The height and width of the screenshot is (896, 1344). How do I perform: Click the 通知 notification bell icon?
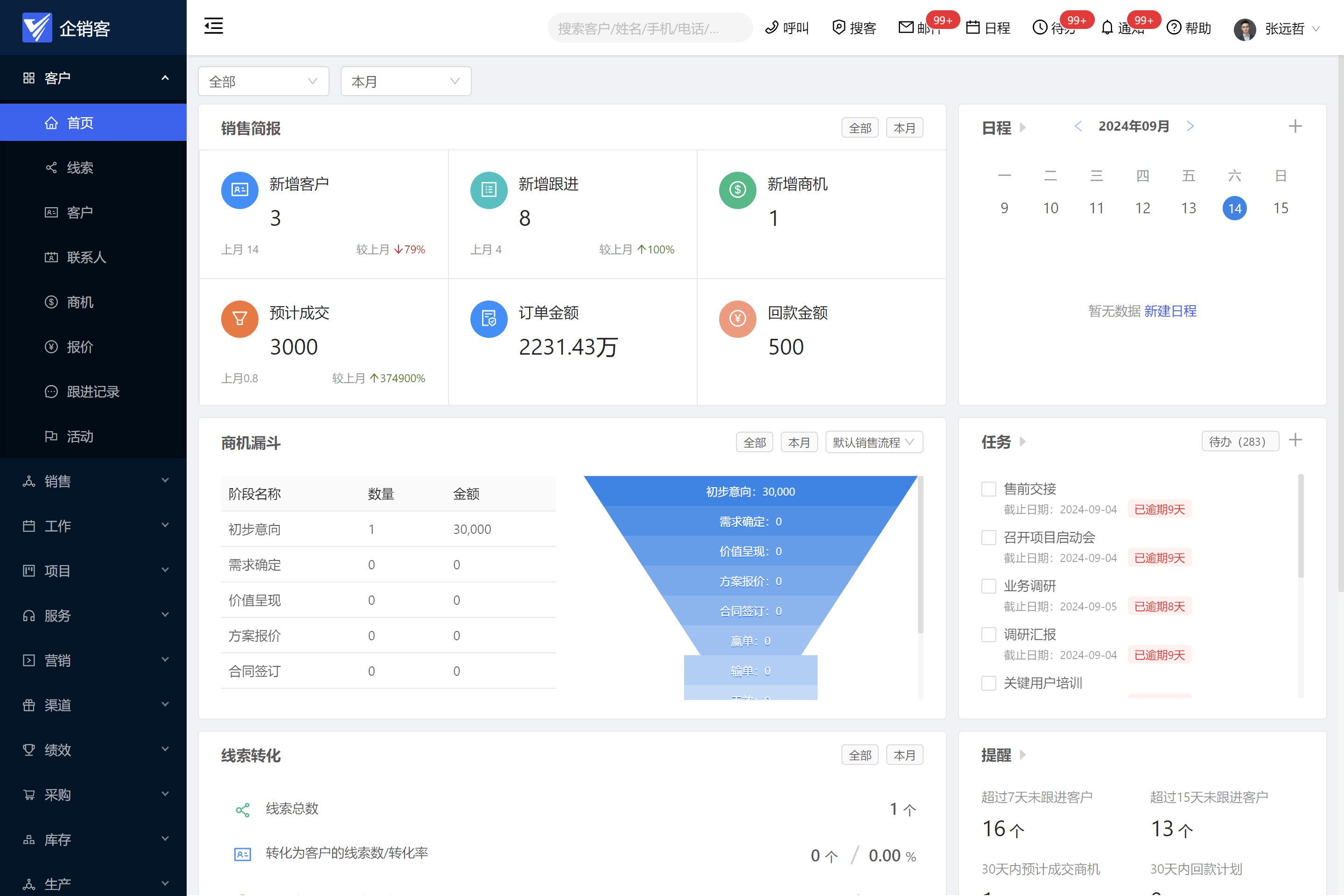[x=1107, y=28]
